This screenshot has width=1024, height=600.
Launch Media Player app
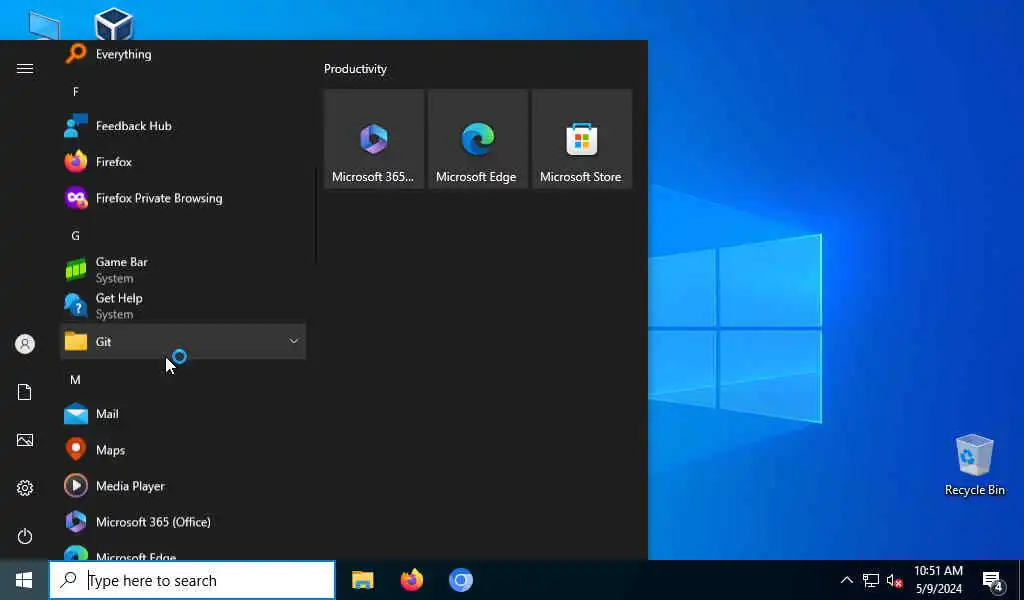(x=183, y=486)
